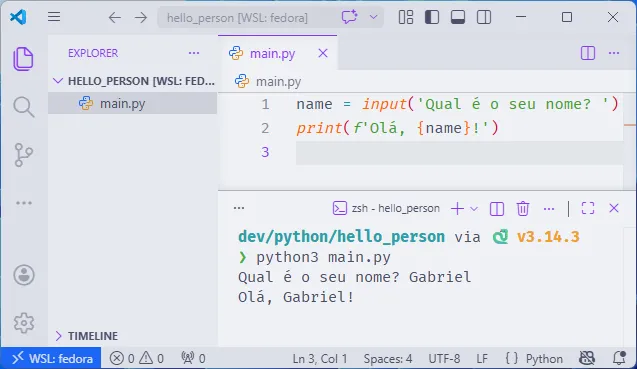This screenshot has height=369, width=637.
Task: Split the editor to the right
Action: [x=588, y=53]
